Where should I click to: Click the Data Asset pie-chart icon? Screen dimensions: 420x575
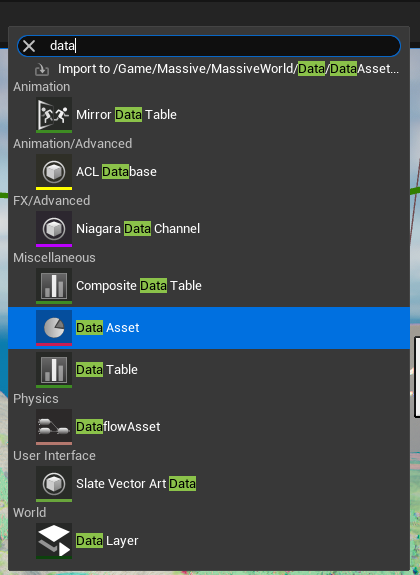(x=54, y=328)
